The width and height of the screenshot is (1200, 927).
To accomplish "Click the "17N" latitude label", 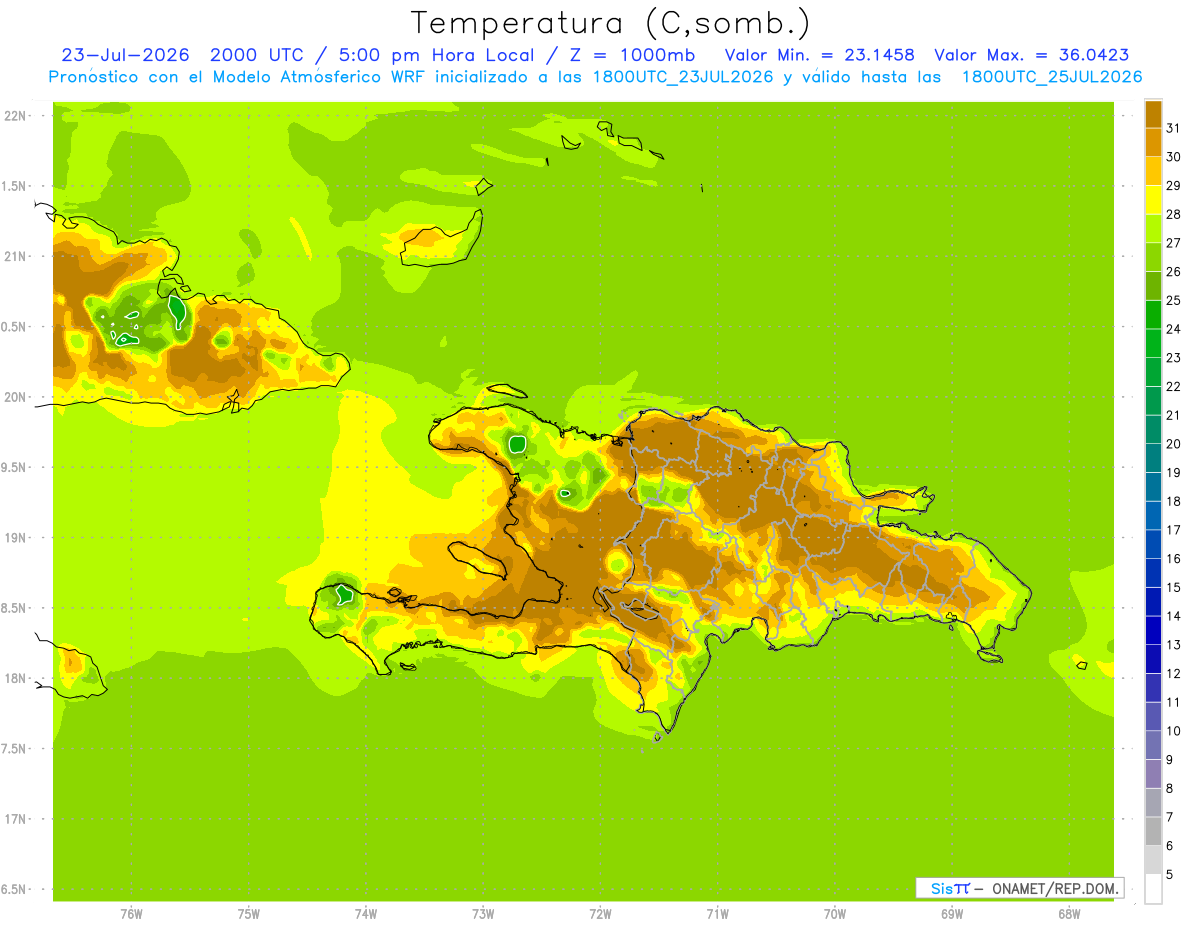I will [x=16, y=819].
